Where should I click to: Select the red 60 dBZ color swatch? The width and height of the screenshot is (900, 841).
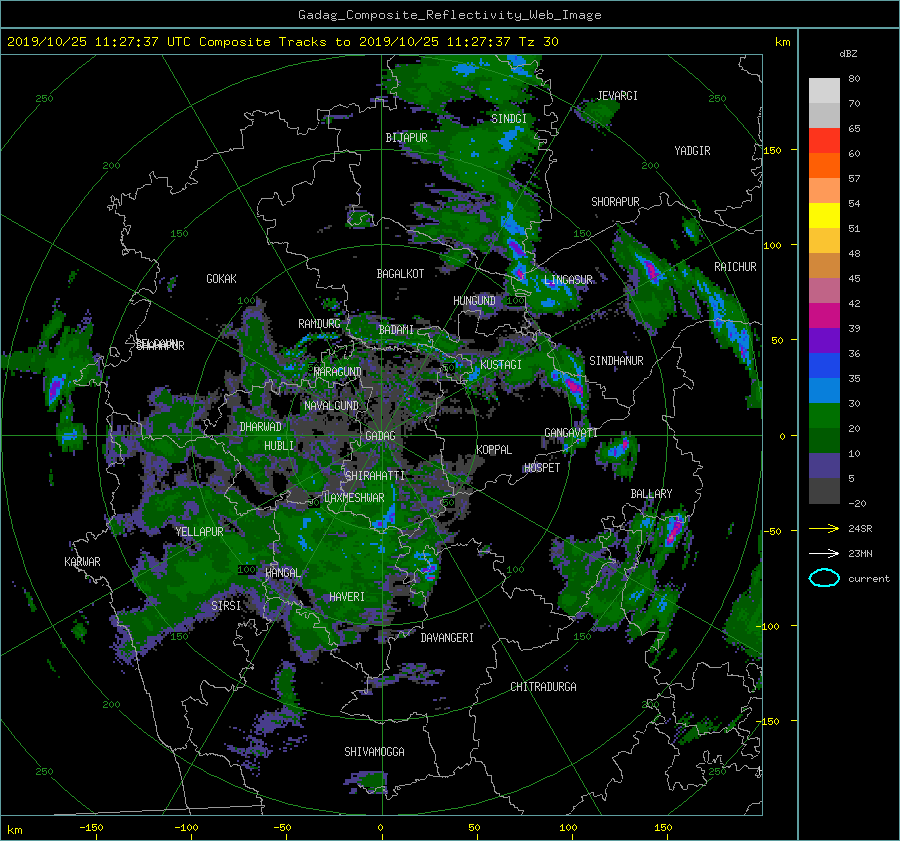(x=824, y=141)
